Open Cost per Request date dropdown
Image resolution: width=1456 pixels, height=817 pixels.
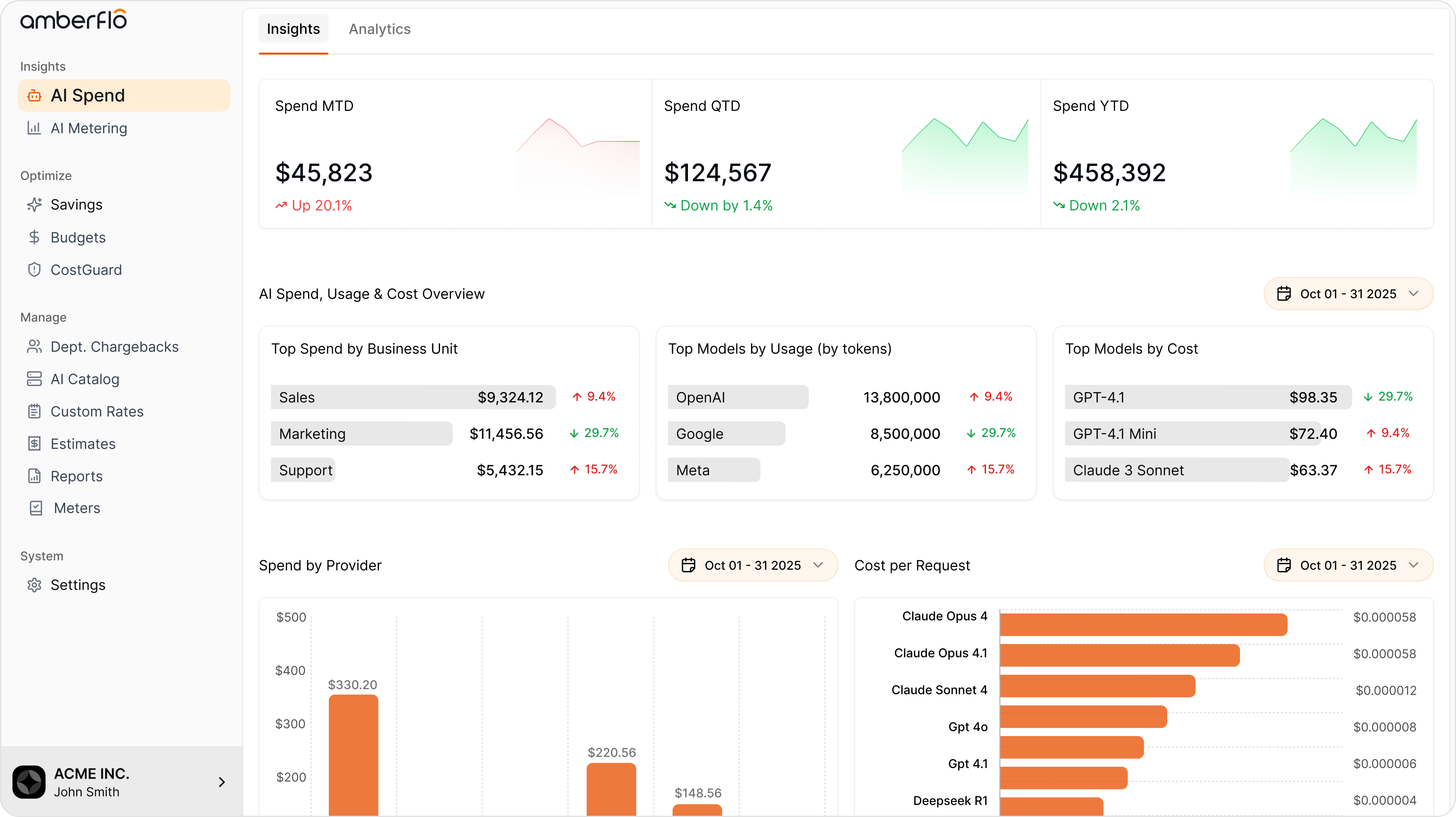(x=1348, y=565)
